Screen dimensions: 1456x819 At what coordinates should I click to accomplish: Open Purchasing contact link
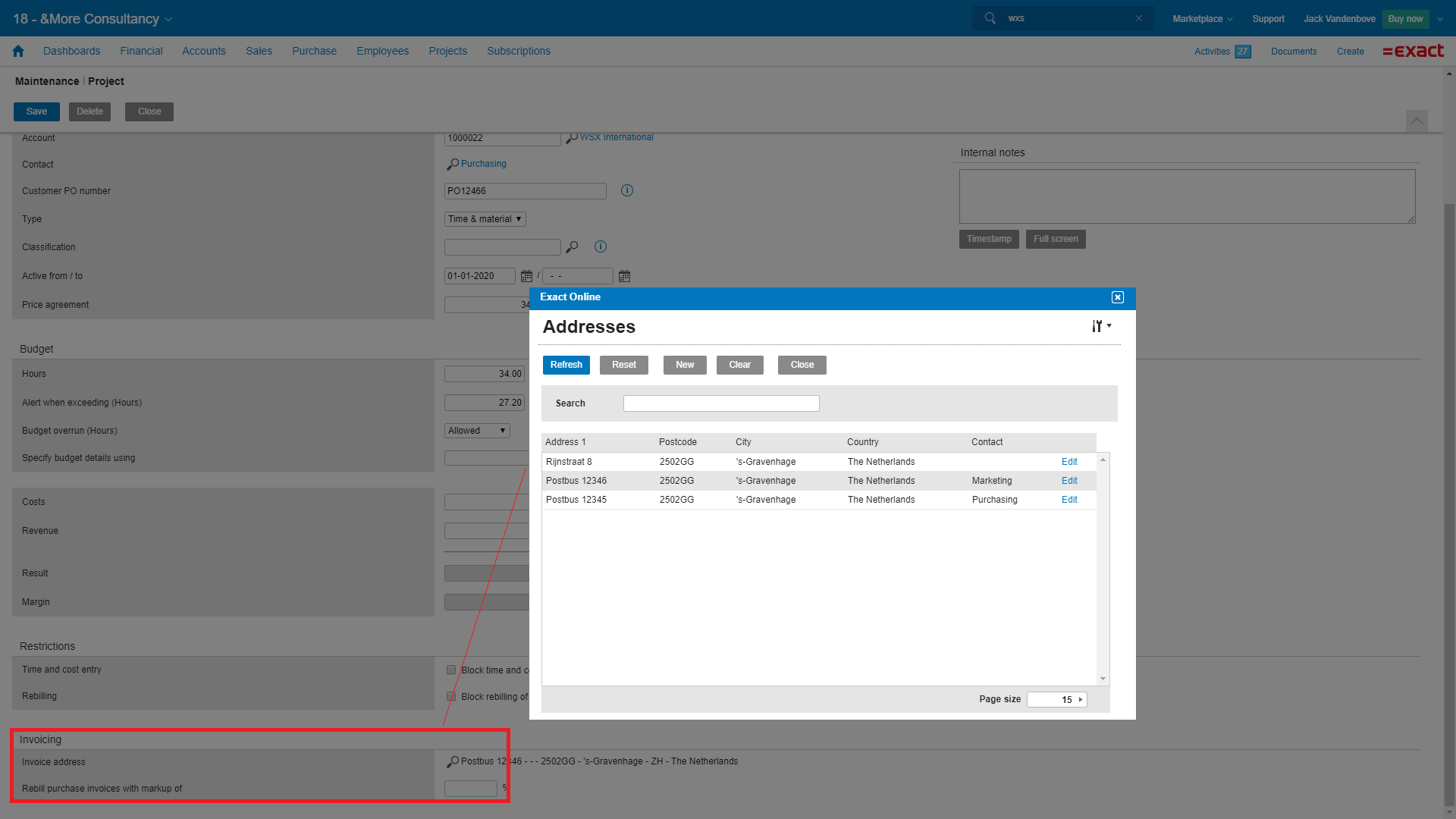[x=484, y=164]
